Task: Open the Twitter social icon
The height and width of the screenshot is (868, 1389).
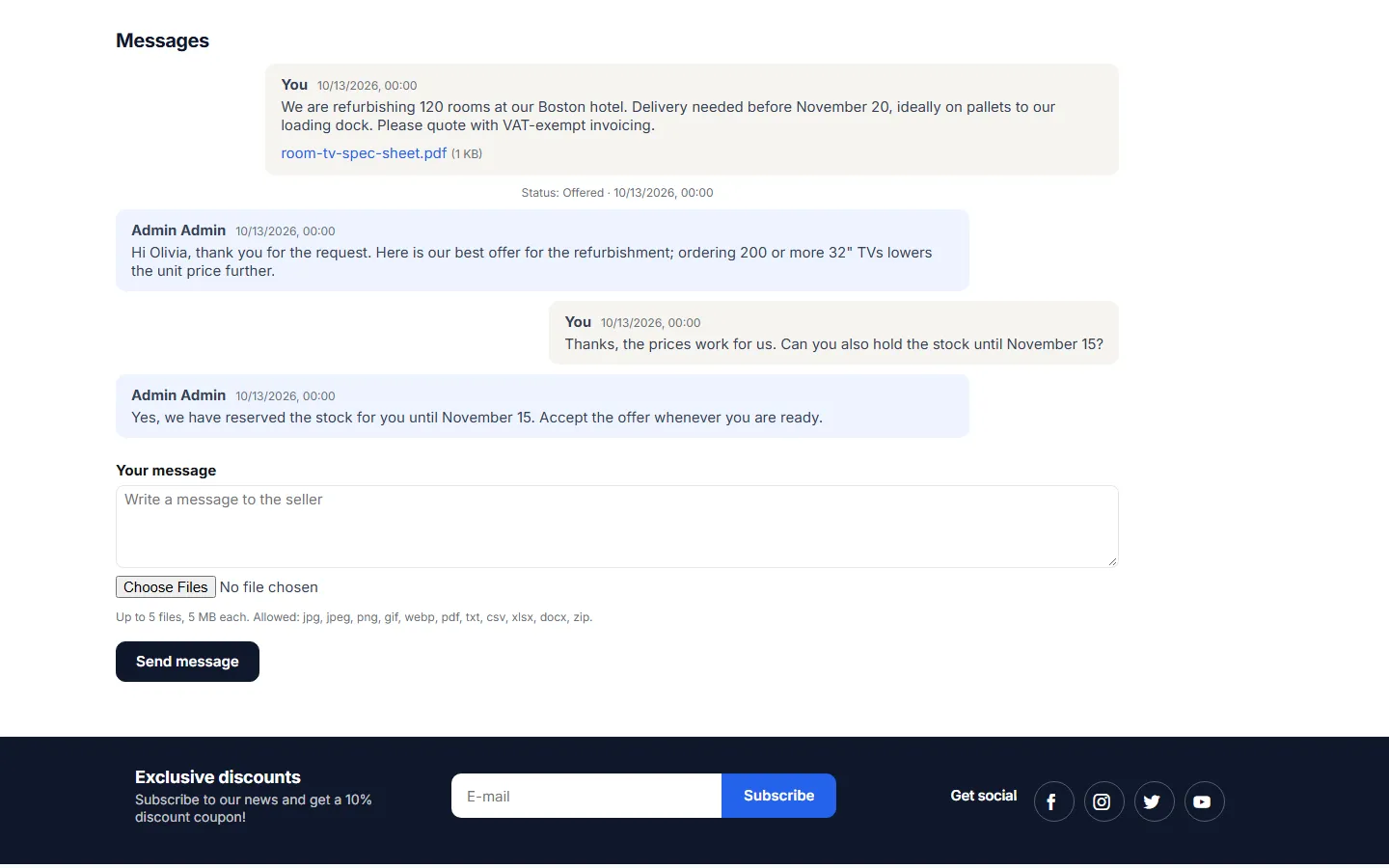Action: (x=1154, y=801)
